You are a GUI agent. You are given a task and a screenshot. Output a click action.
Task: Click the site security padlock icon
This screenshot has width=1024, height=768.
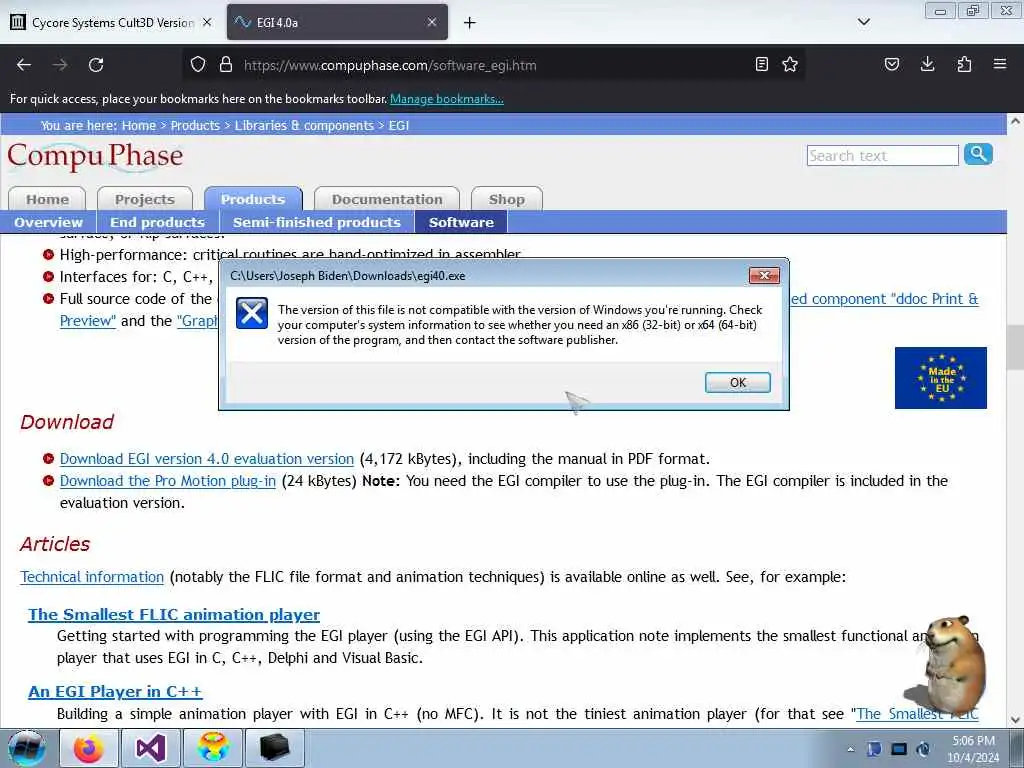tap(226, 65)
